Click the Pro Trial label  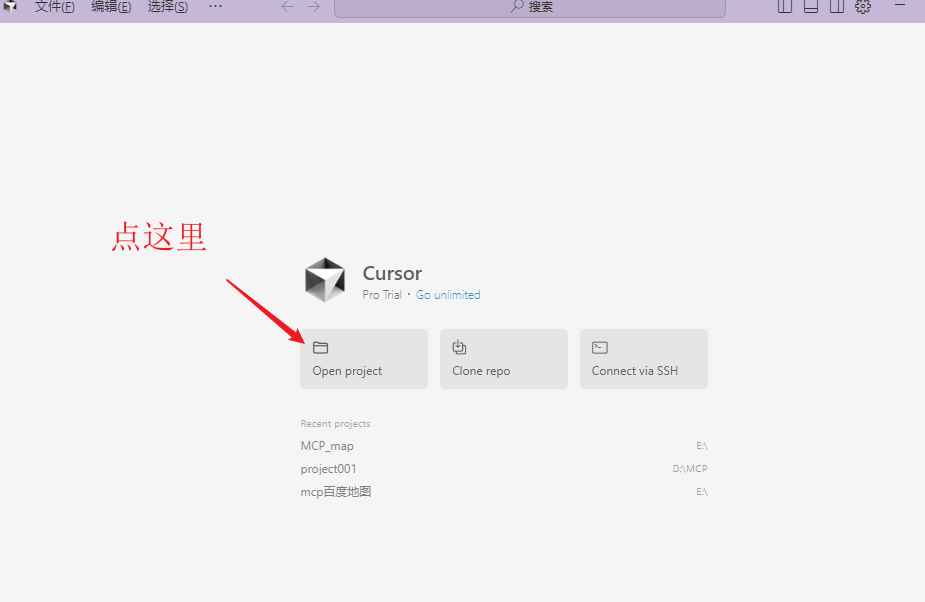pyautogui.click(x=382, y=295)
